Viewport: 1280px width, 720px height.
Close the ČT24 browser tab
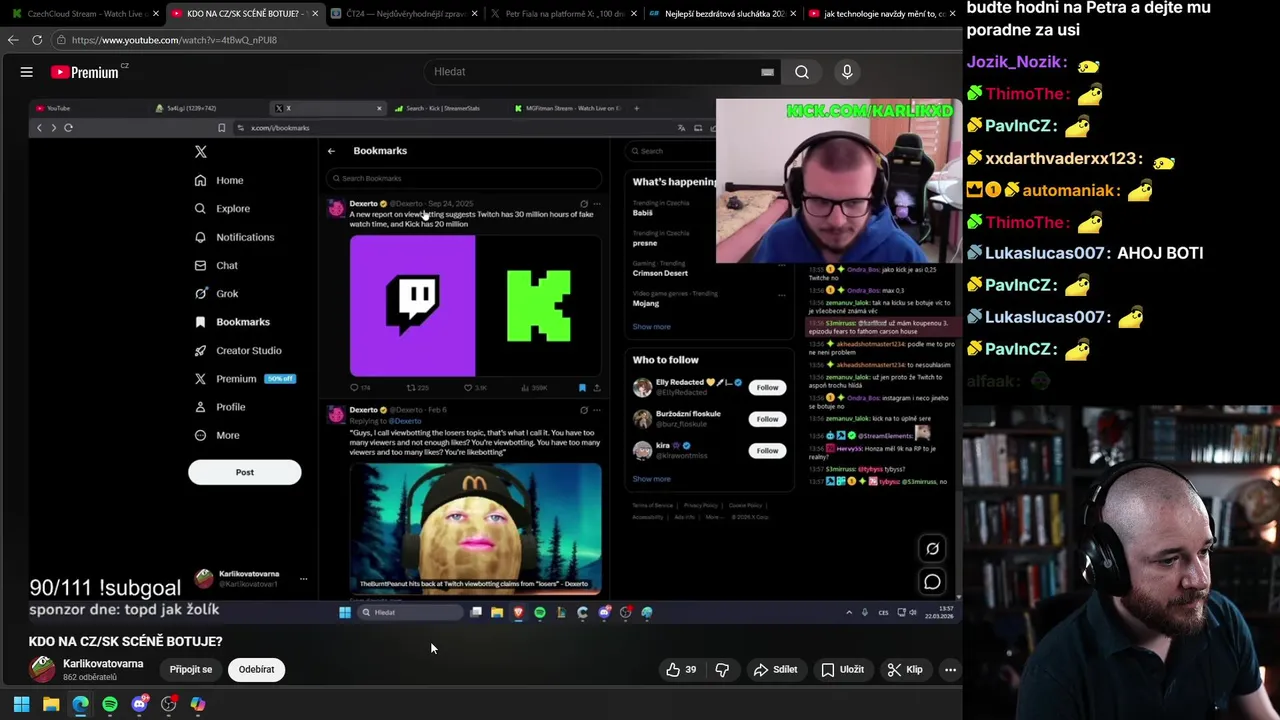[x=474, y=14]
